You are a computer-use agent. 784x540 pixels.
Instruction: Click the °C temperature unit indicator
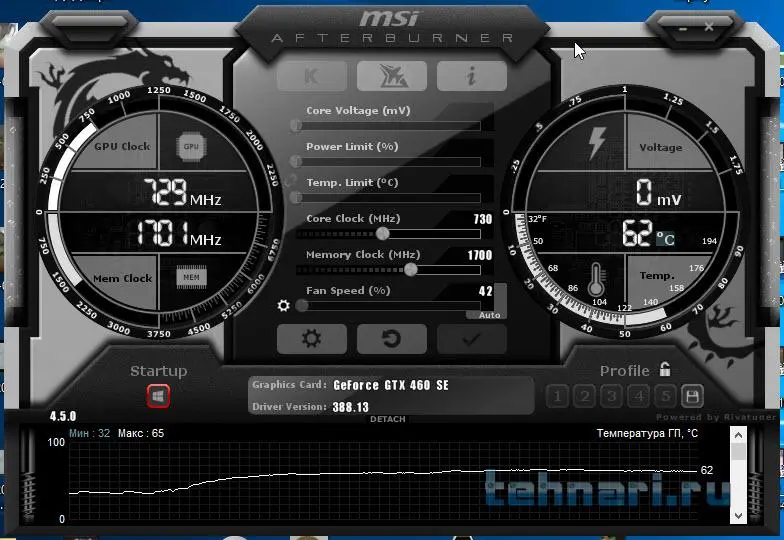coord(666,238)
